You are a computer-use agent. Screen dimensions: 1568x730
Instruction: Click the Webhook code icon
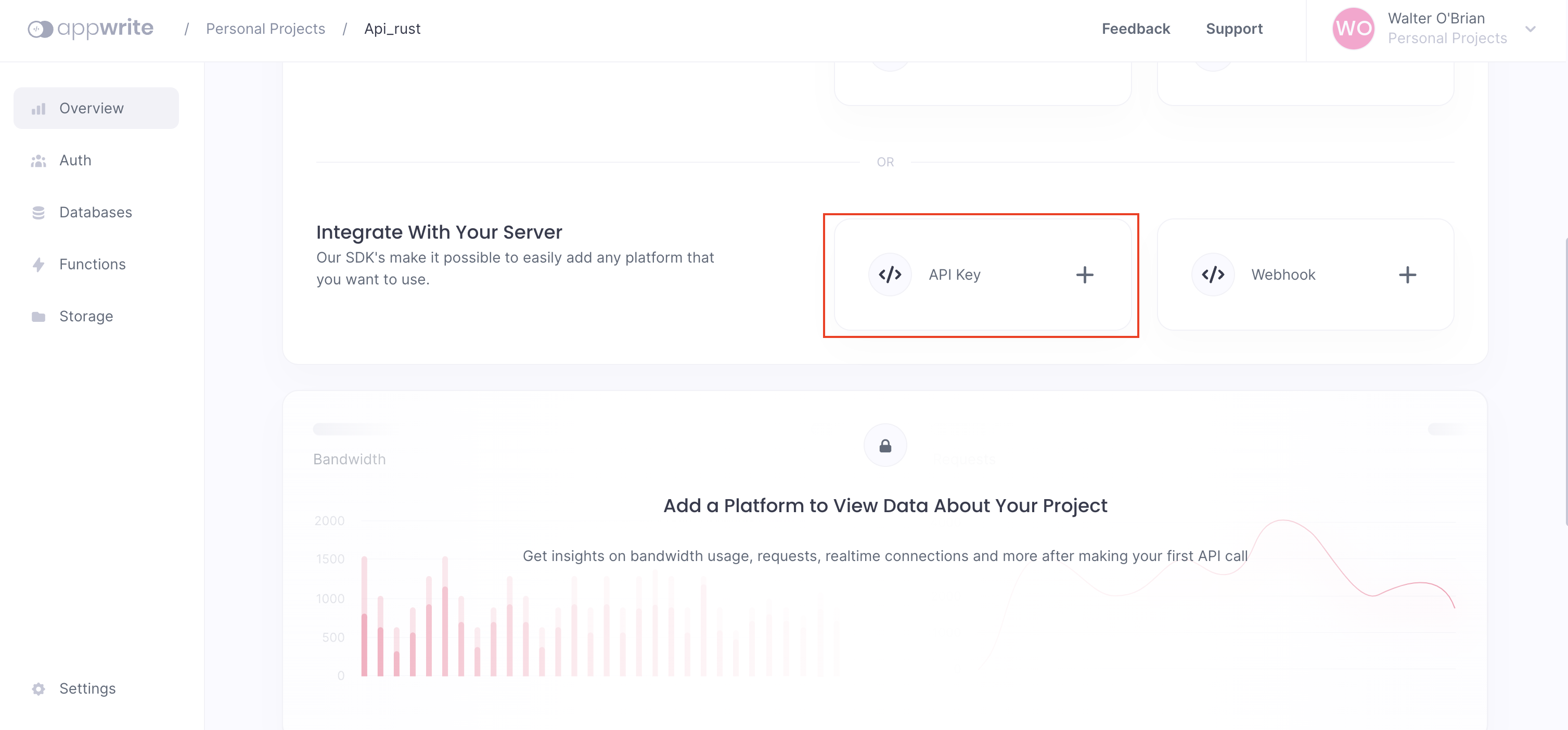(1213, 275)
